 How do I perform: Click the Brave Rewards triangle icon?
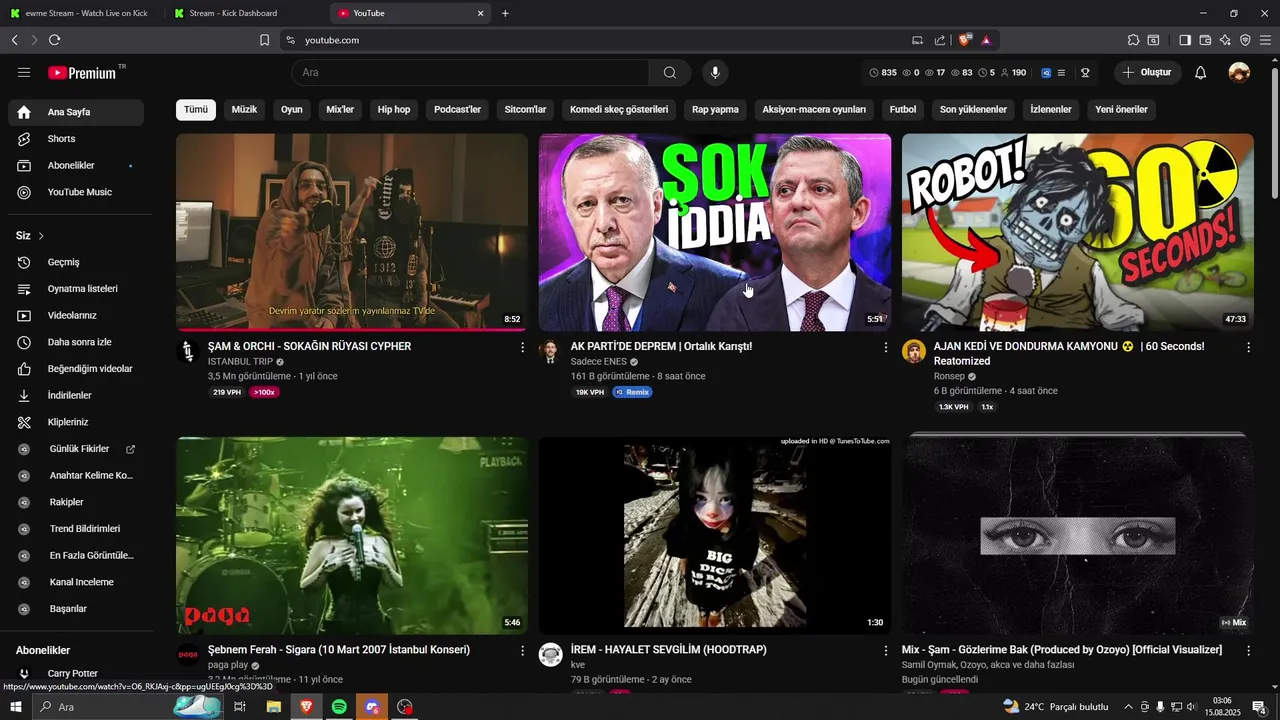pos(986,40)
